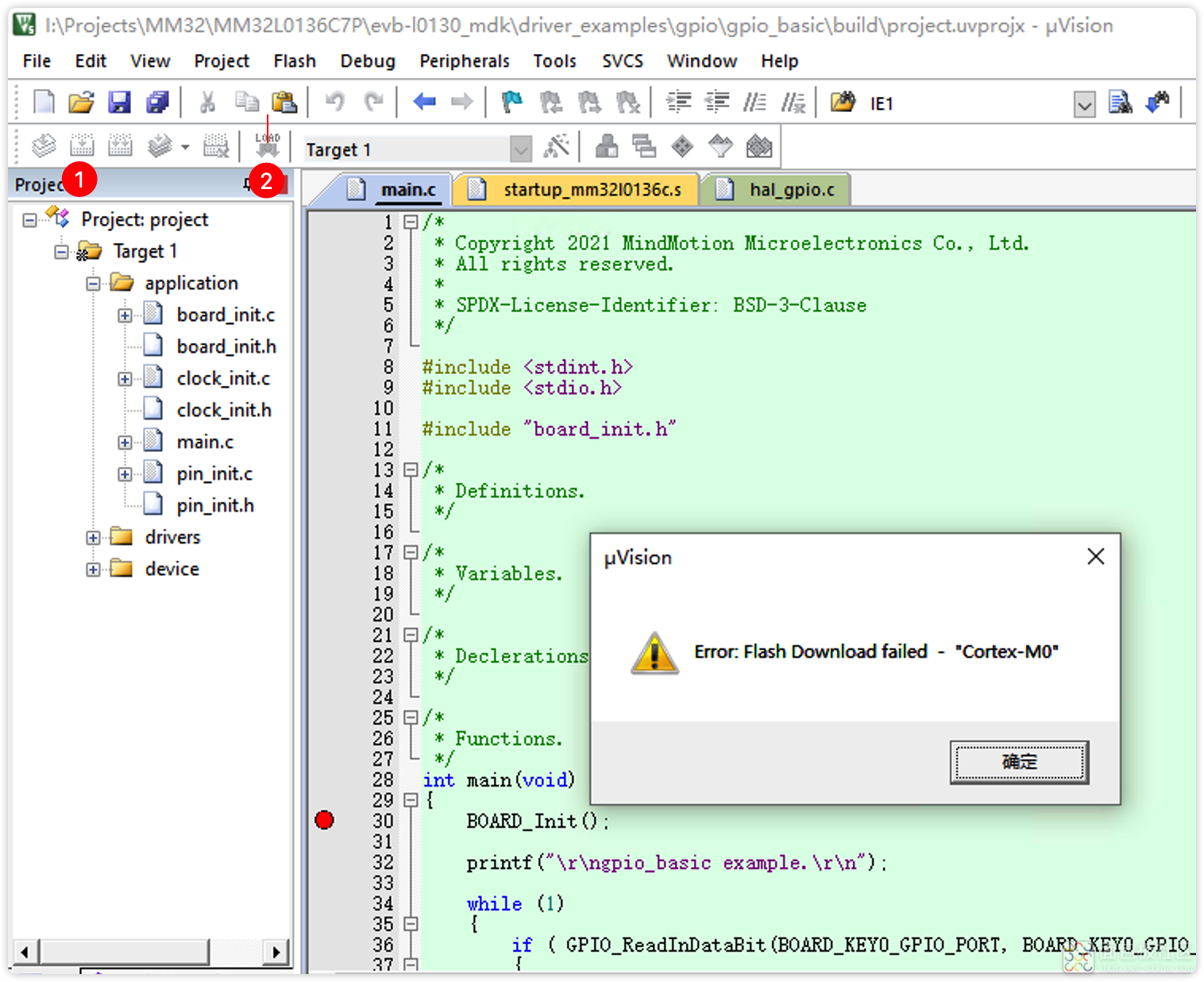This screenshot has width=1204, height=982.
Task: Click the project panel scroll left arrow
Action: click(x=25, y=952)
